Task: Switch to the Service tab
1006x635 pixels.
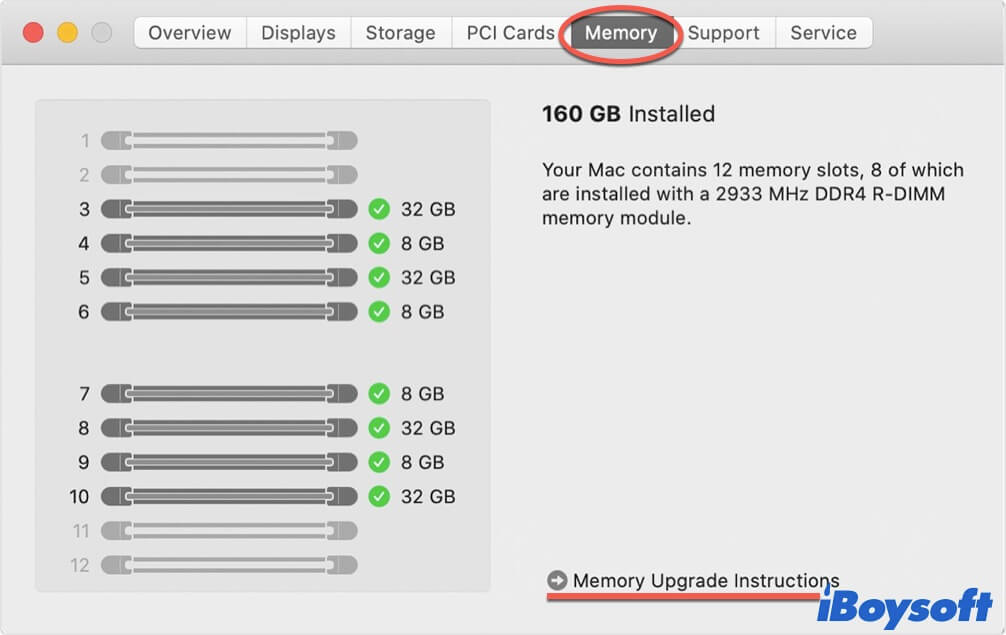Action: (x=823, y=33)
